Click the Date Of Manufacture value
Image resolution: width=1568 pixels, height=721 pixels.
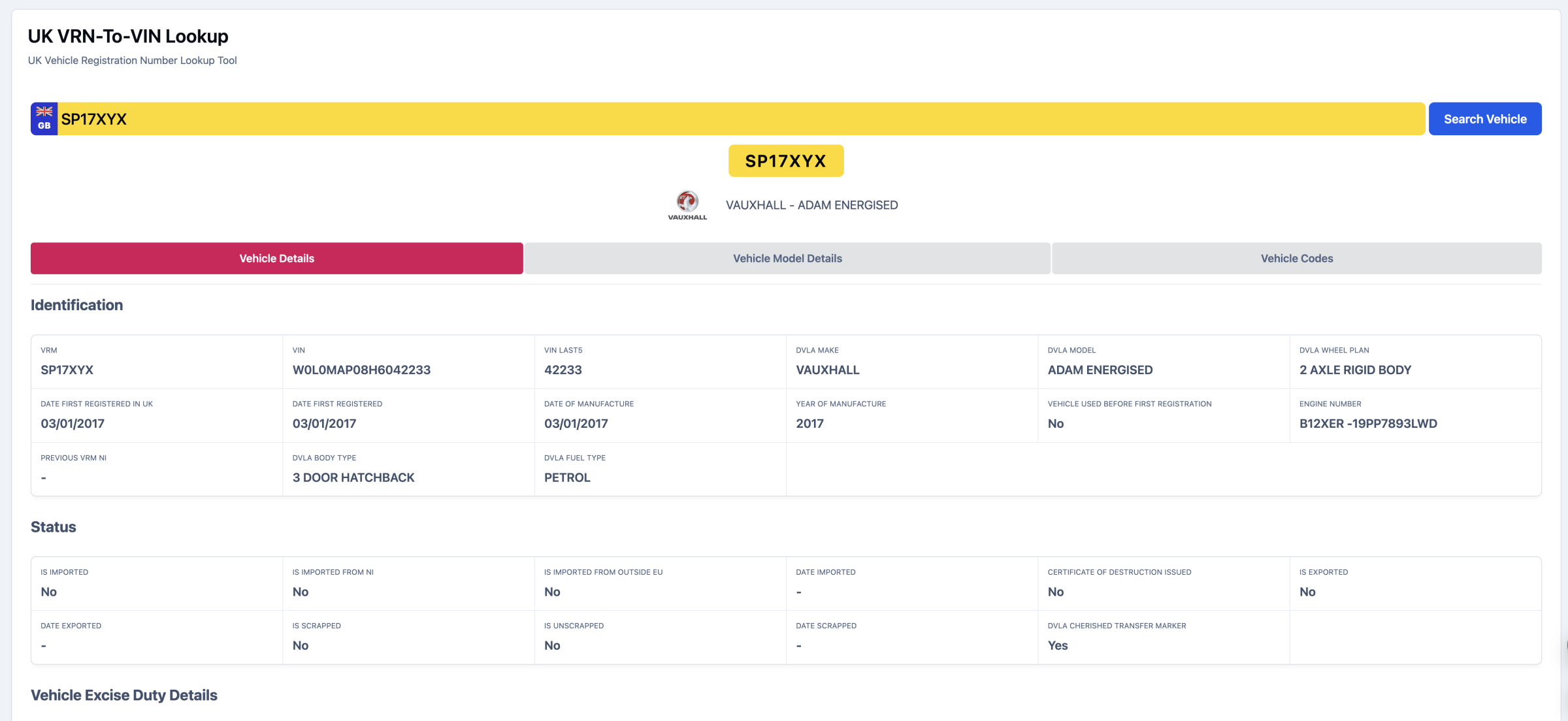[576, 424]
